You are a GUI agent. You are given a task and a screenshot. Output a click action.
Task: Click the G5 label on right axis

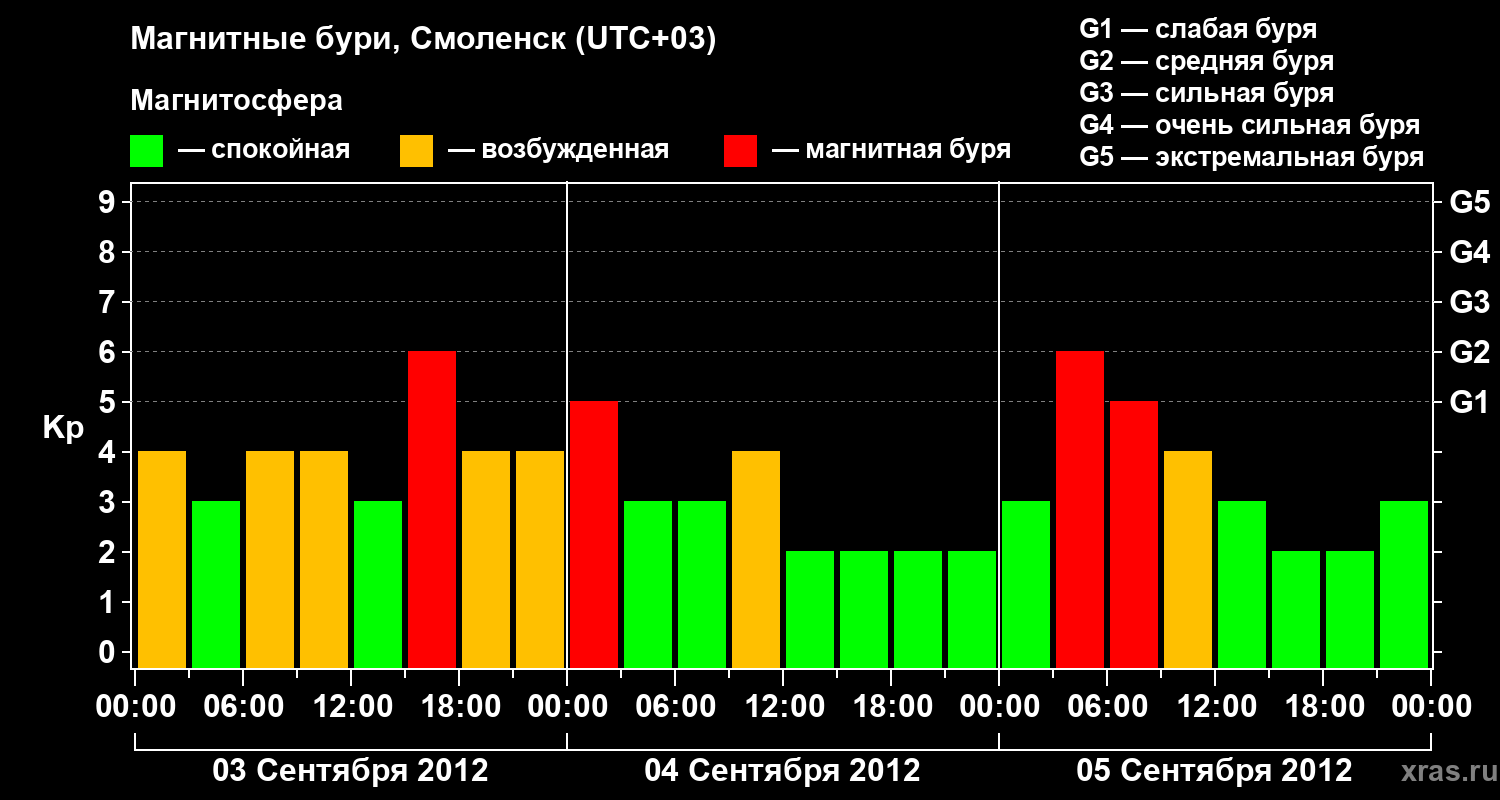point(1469,203)
